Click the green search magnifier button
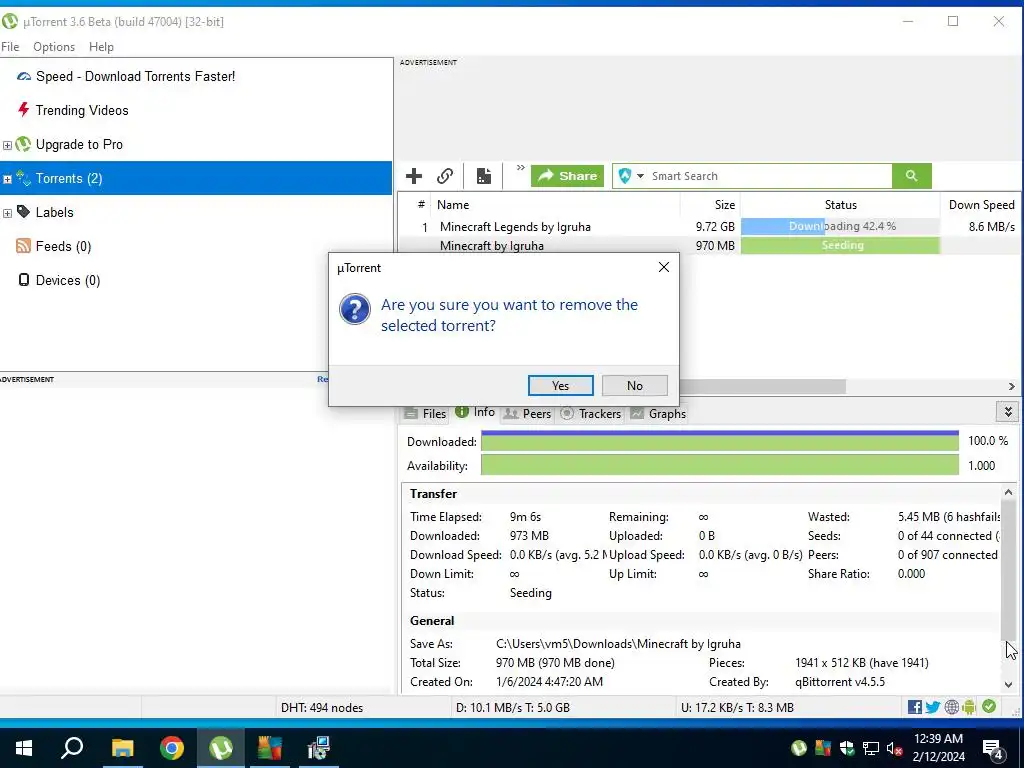 coord(912,176)
